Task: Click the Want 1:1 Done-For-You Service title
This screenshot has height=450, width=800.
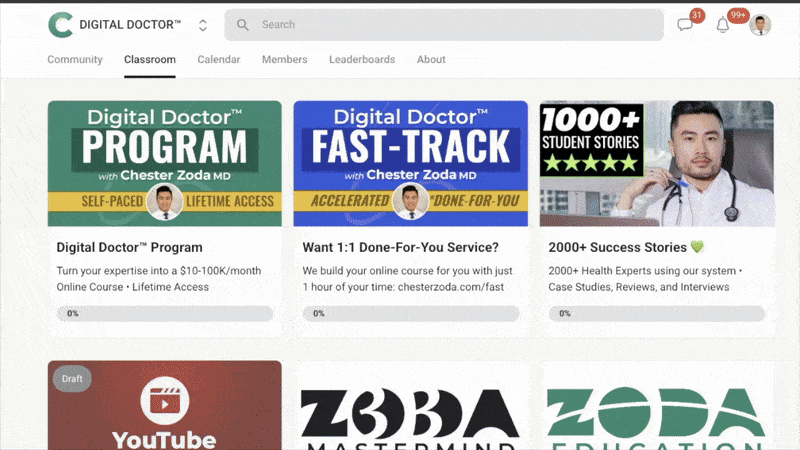Action: pos(401,247)
